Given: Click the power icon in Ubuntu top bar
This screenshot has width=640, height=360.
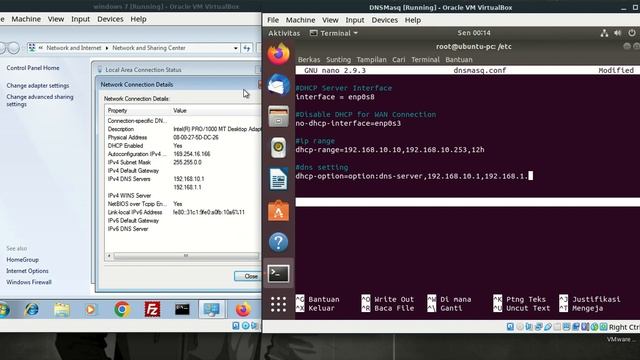Looking at the screenshot, I should (632, 33).
